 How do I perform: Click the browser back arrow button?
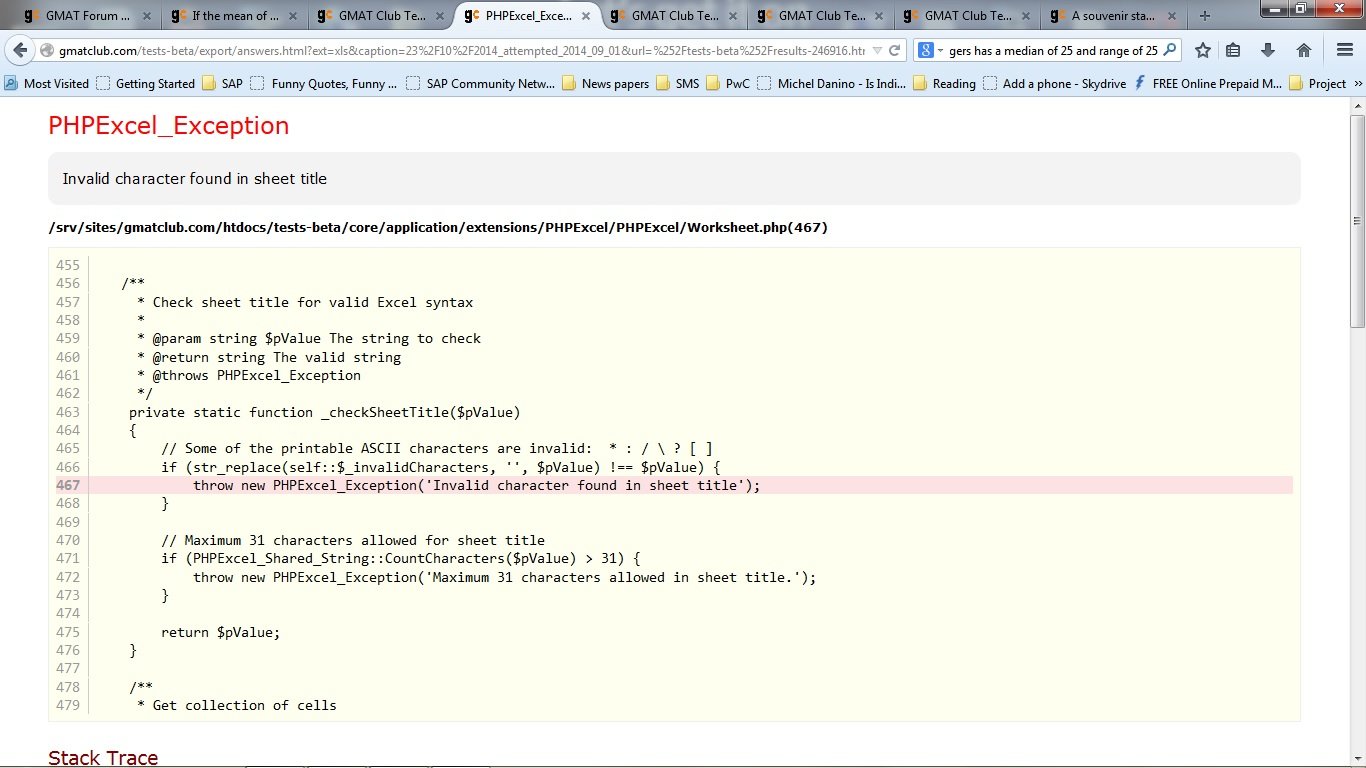click(x=20, y=51)
